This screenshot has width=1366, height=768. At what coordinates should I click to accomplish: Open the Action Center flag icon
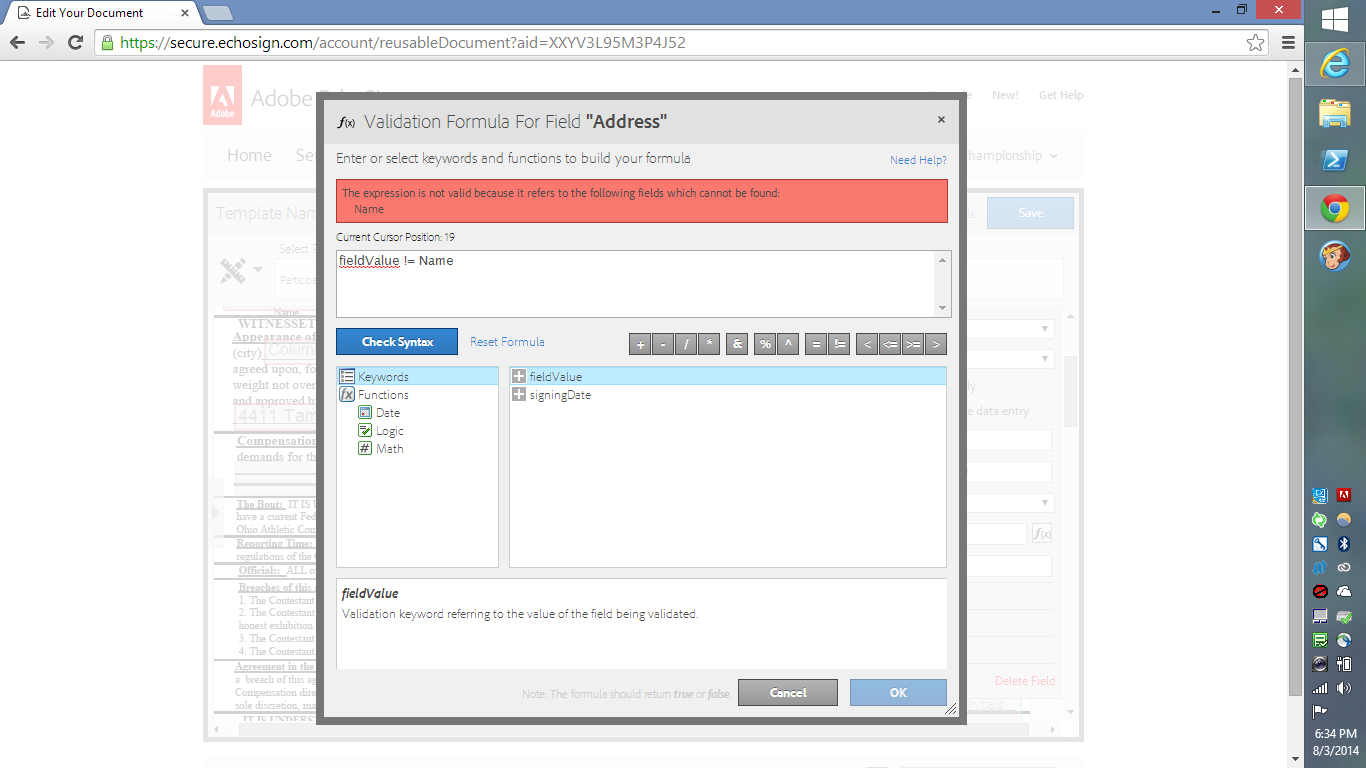[1320, 712]
